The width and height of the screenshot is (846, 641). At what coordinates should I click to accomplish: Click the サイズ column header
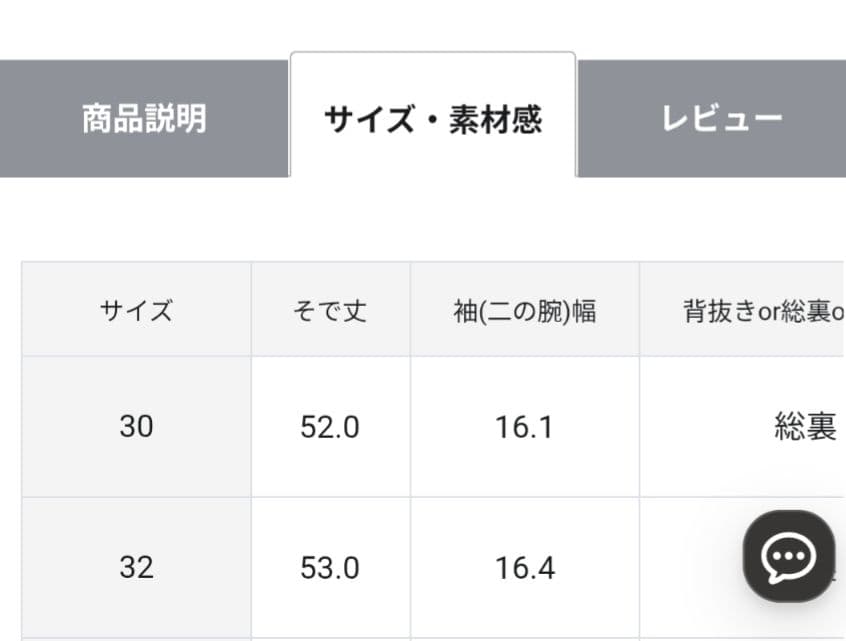pos(135,308)
